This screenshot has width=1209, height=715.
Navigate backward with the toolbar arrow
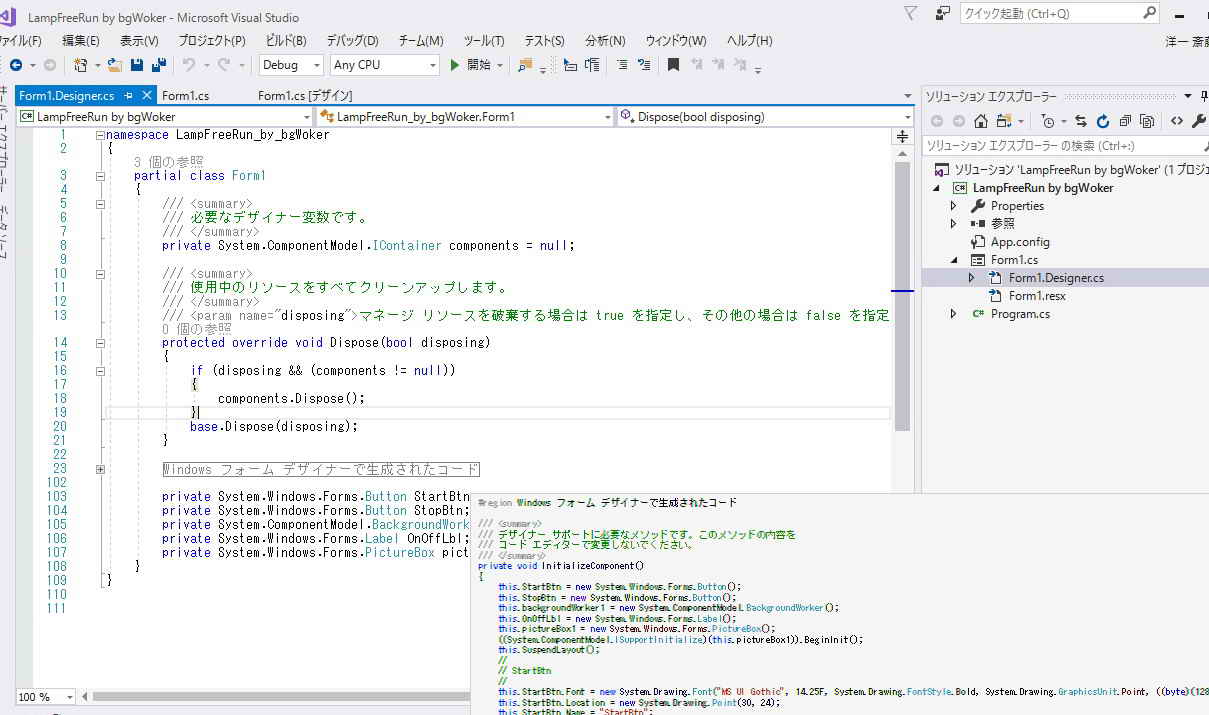(16, 65)
